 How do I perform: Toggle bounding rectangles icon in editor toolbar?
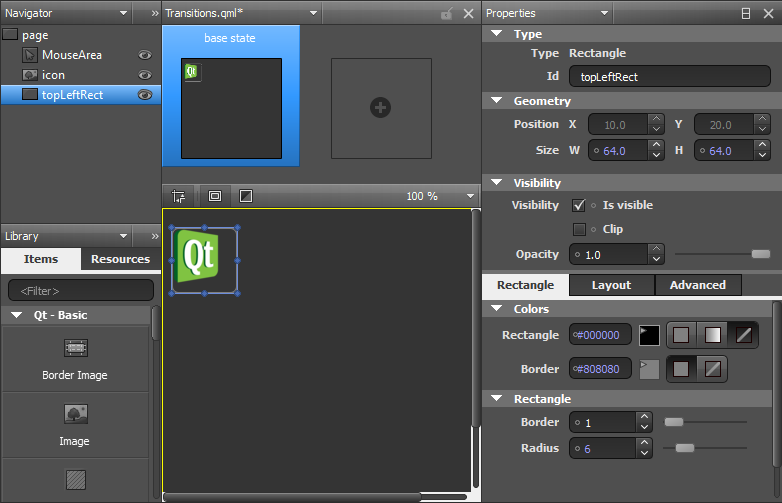[x=214, y=196]
